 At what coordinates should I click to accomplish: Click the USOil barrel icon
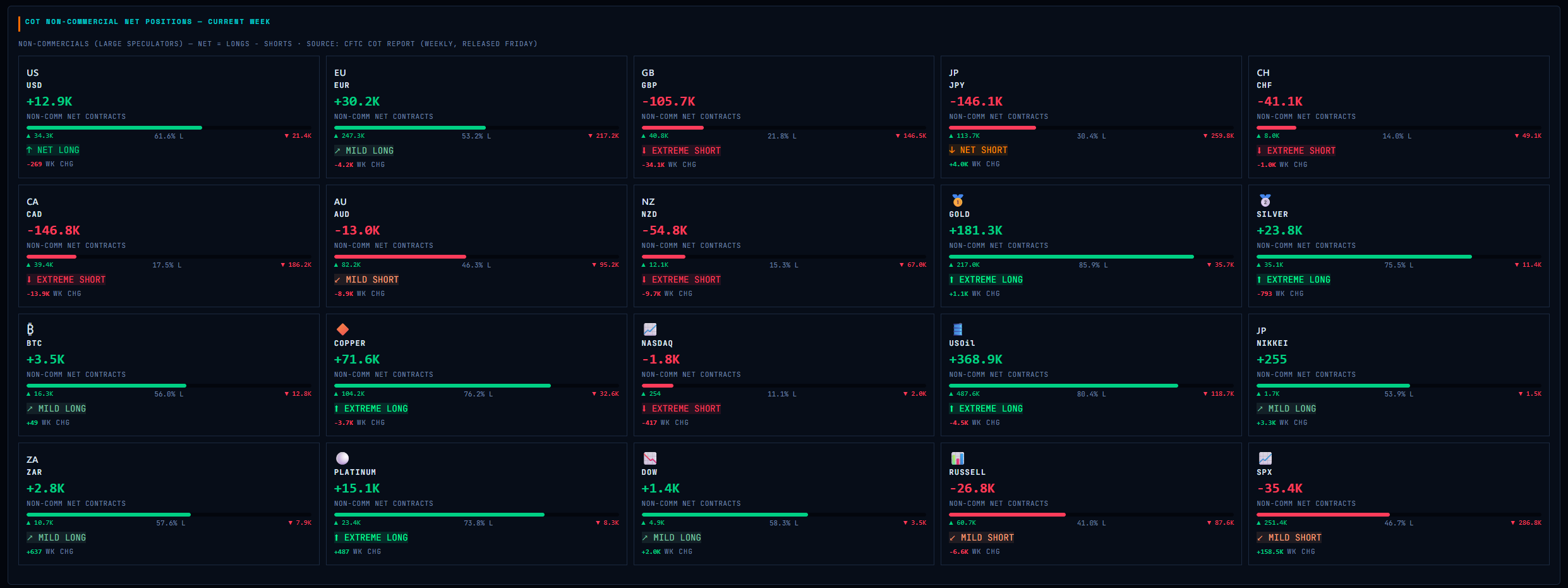click(x=958, y=329)
